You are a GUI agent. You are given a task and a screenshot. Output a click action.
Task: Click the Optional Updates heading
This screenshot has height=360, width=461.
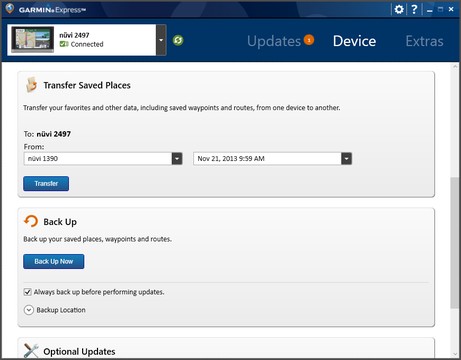[79, 352]
